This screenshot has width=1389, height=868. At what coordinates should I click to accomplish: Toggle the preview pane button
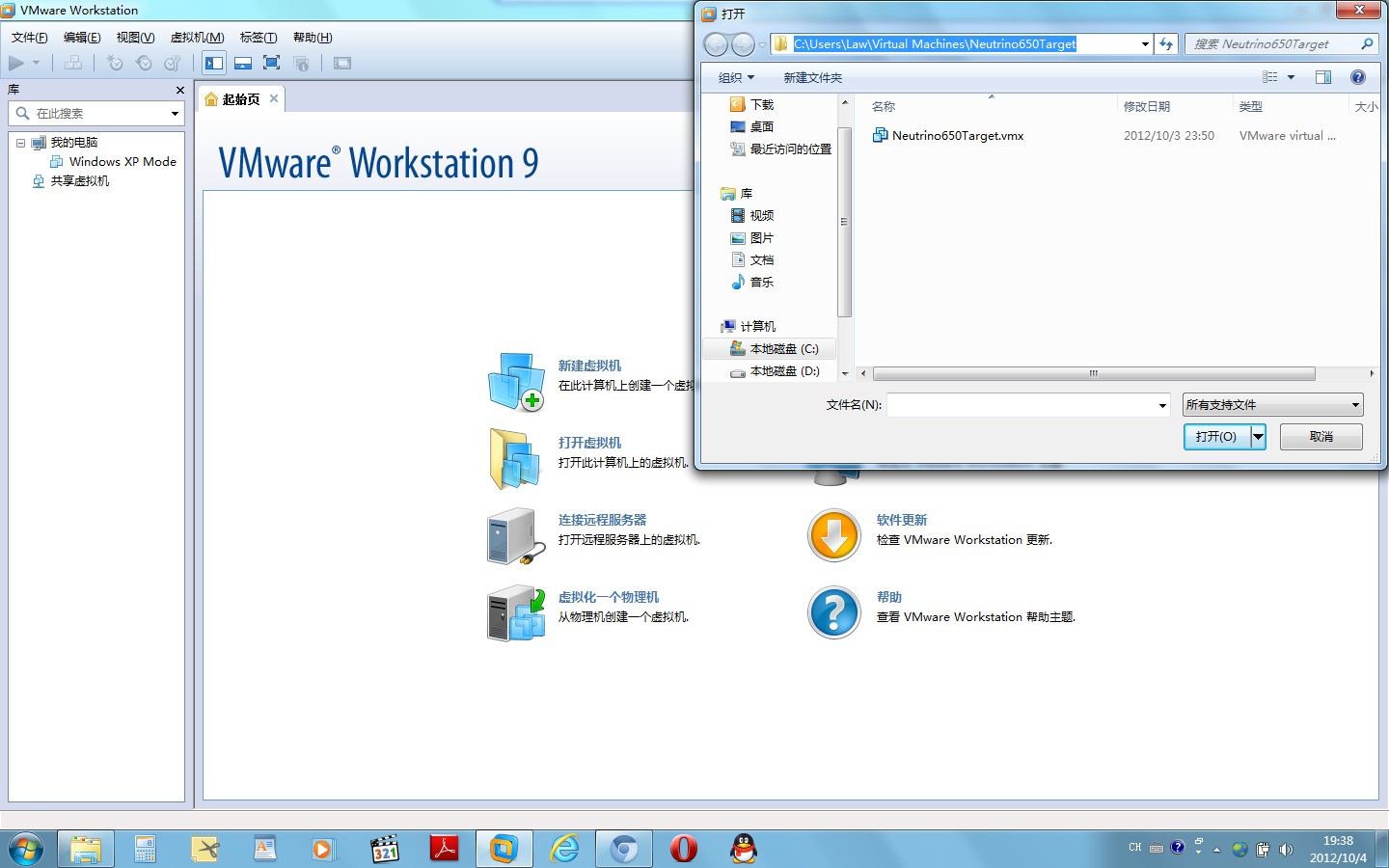[x=1323, y=77]
